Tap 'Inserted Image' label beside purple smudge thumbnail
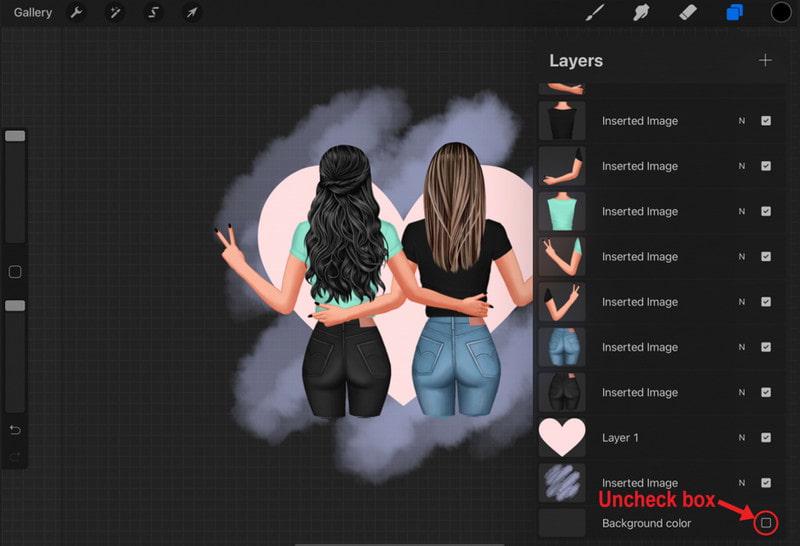 click(x=640, y=483)
